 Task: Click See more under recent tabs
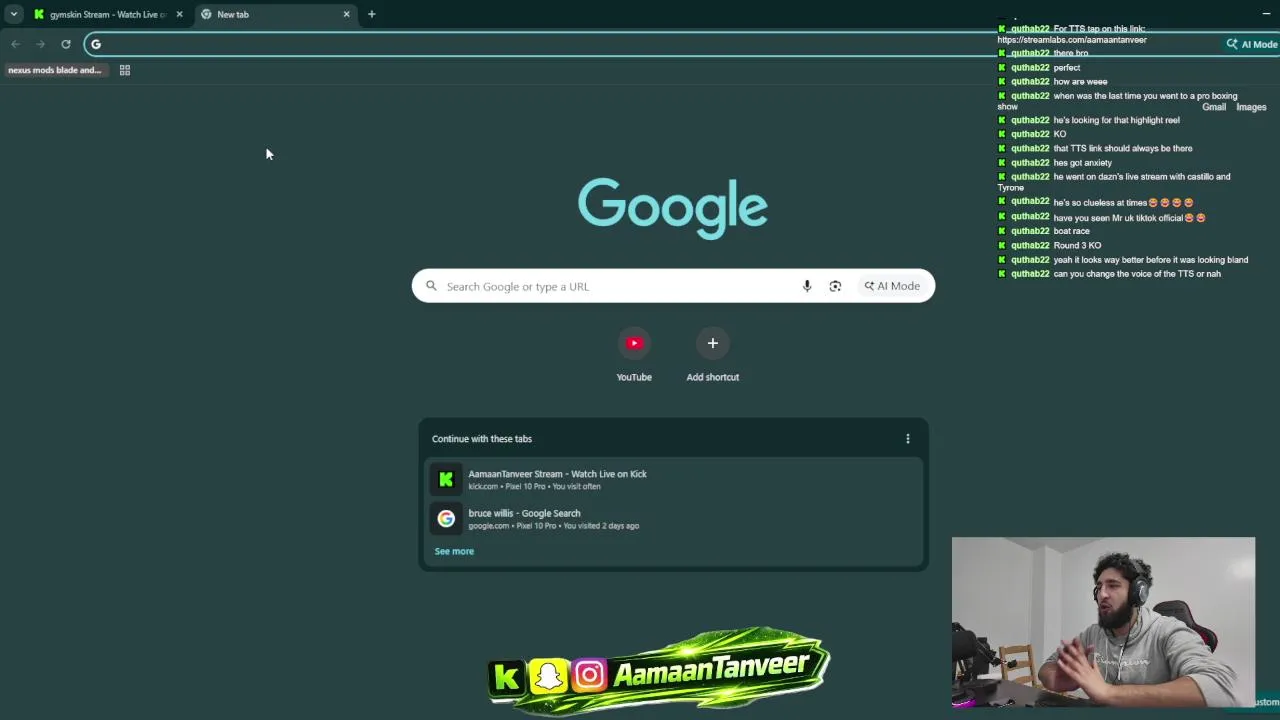(x=454, y=551)
